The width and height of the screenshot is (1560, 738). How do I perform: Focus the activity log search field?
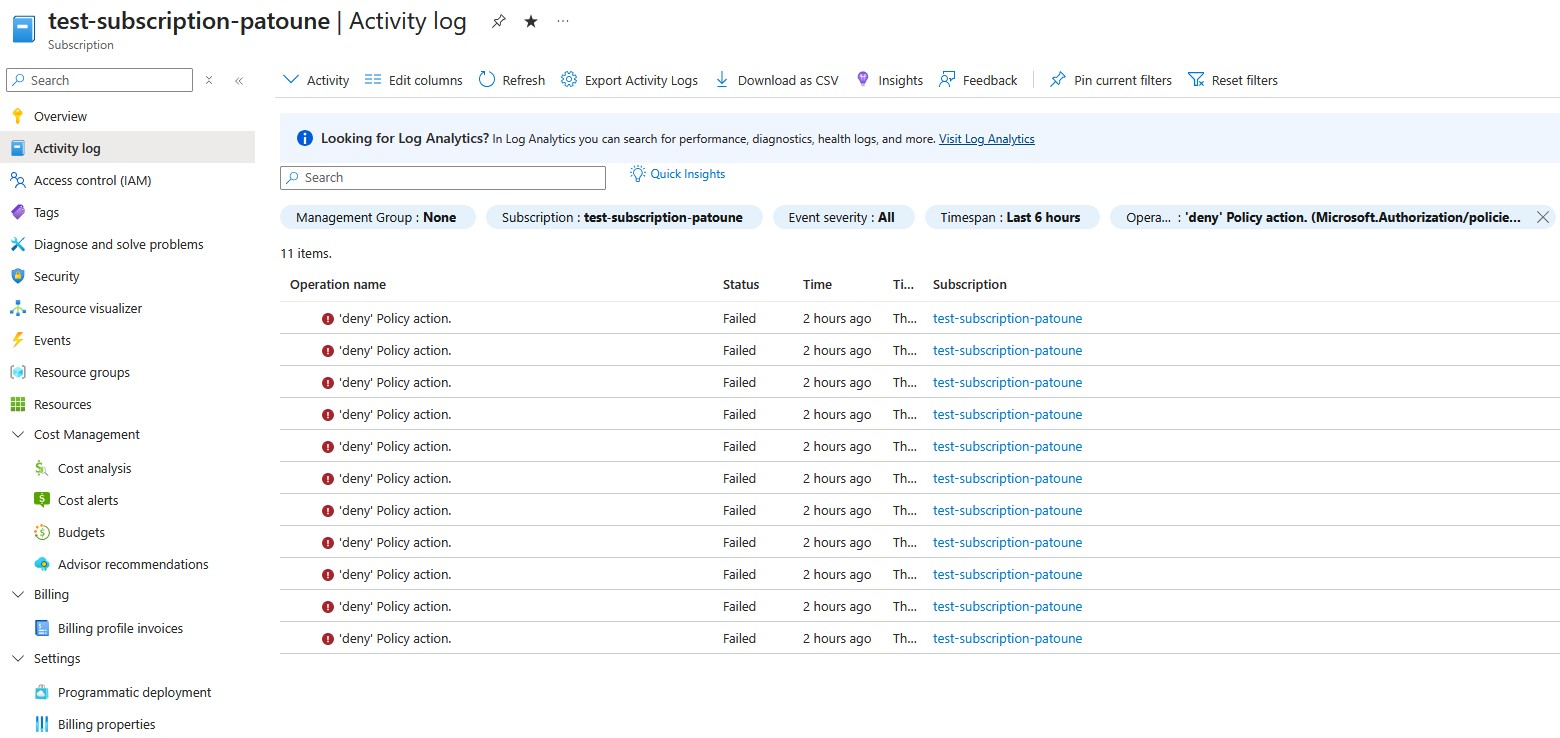point(443,178)
